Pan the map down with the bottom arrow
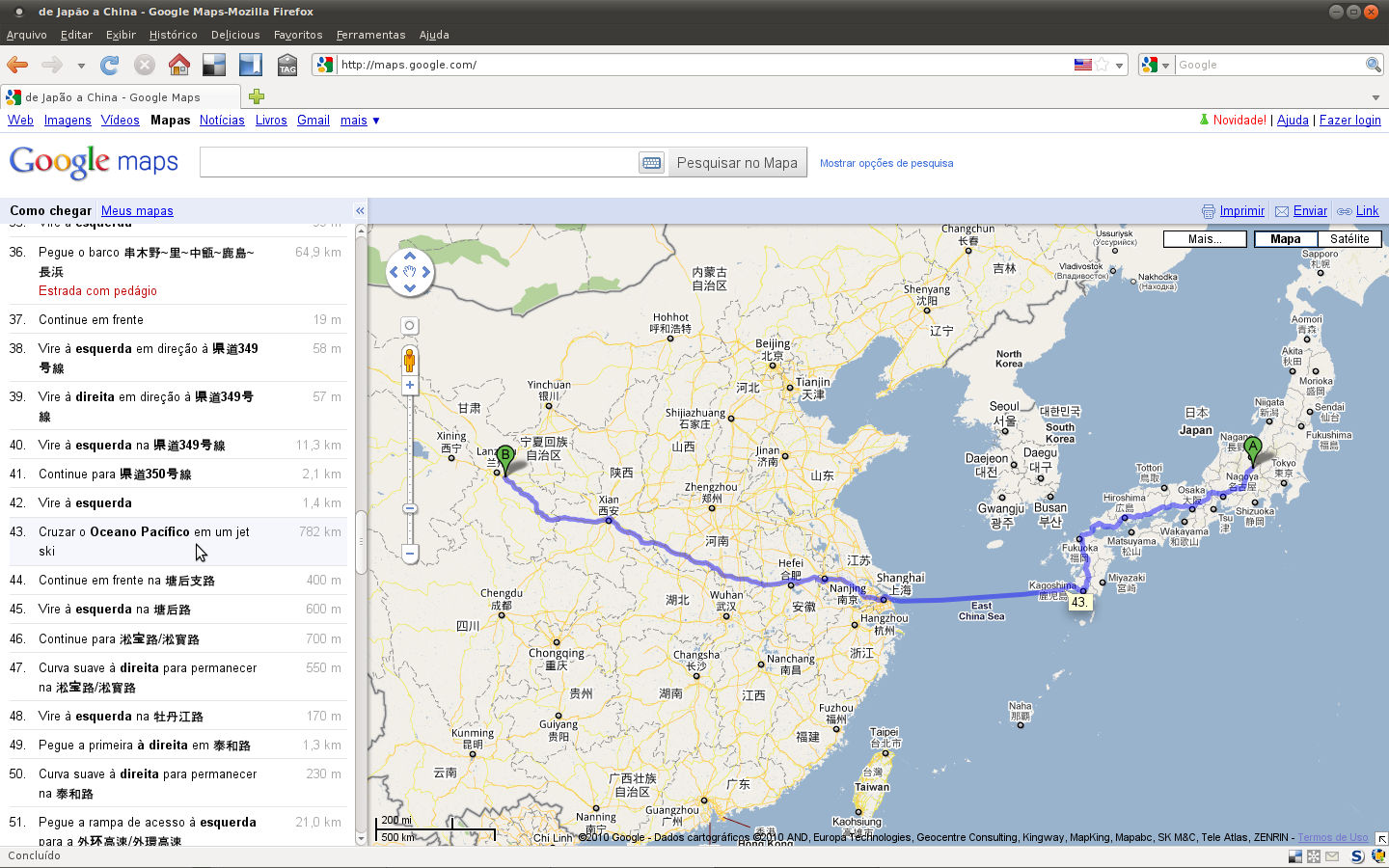Screen dimensions: 1389x868 click(x=410, y=288)
